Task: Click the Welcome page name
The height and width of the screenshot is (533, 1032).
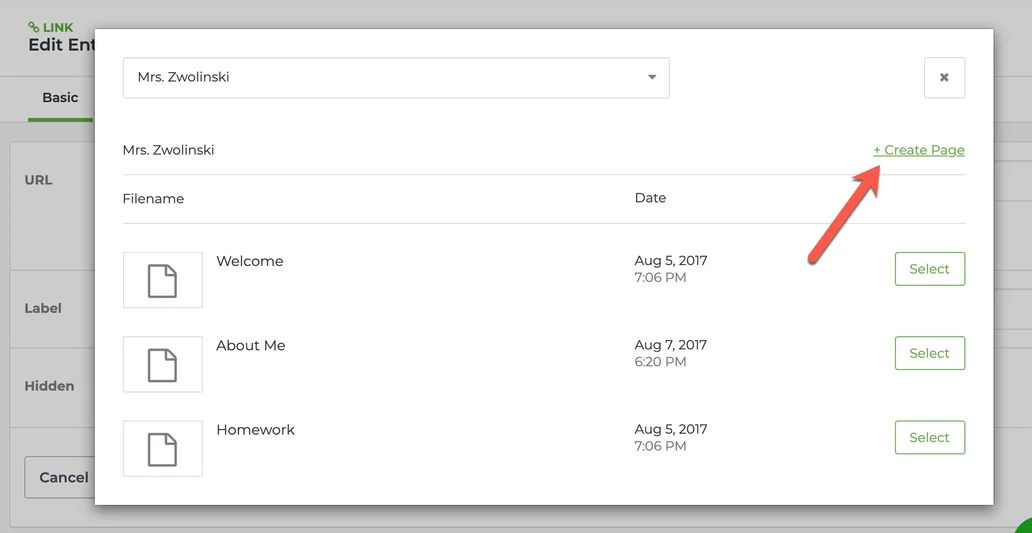Action: tap(249, 261)
